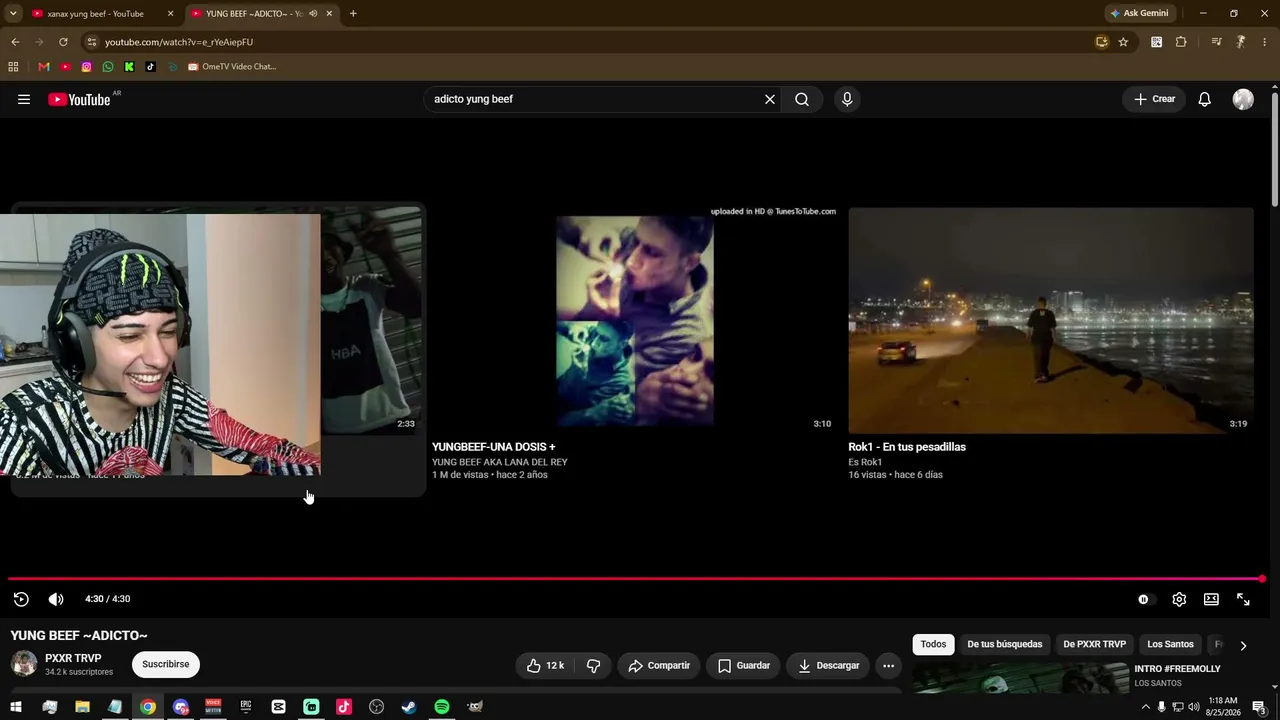Open the Chrome three-dot menu

pyautogui.click(x=1265, y=42)
